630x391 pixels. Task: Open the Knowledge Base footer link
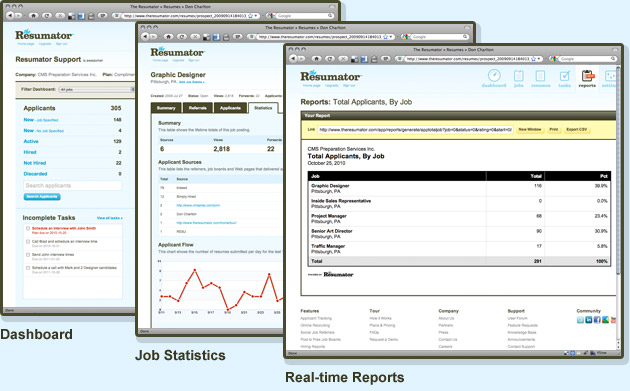pos(522,333)
